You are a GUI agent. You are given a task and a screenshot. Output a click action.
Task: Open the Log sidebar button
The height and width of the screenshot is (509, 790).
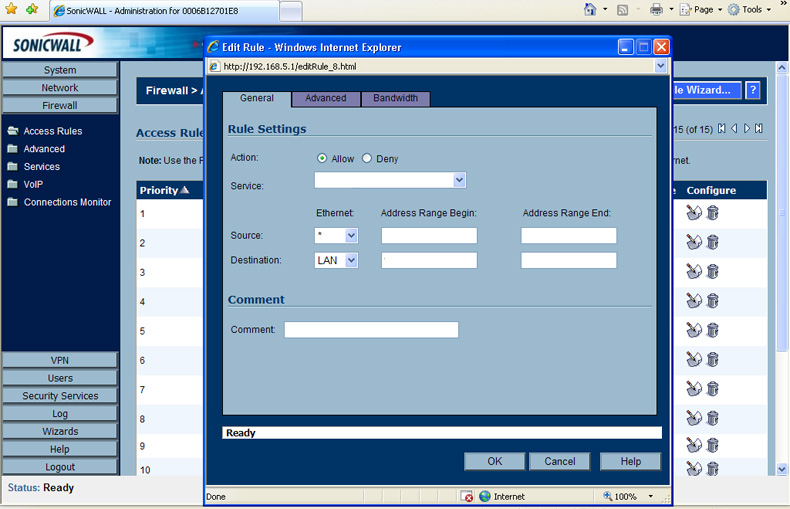pyautogui.click(x=60, y=414)
